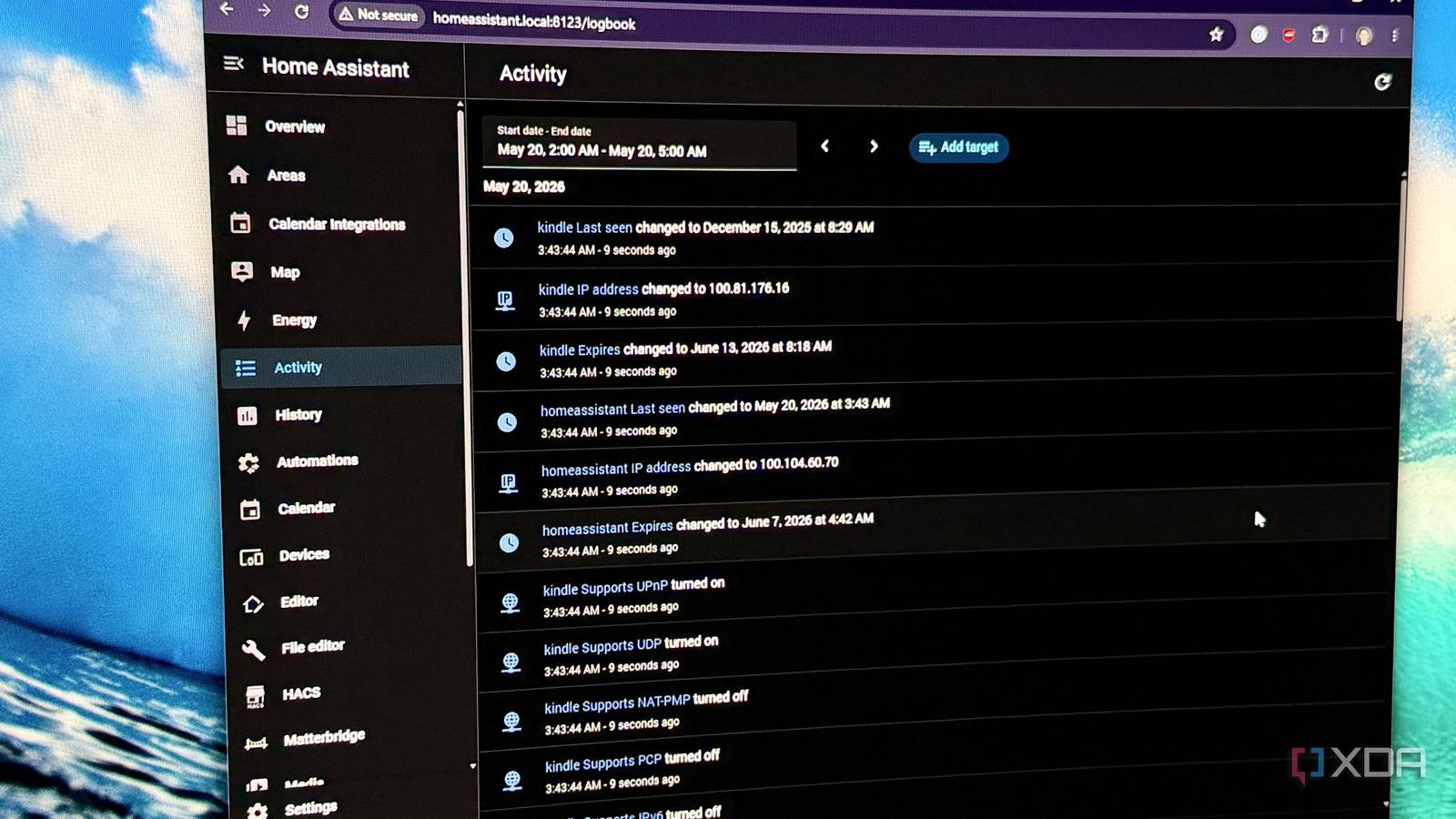Click the Not secure site info chip
This screenshot has width=1456, height=819.
coord(379,15)
